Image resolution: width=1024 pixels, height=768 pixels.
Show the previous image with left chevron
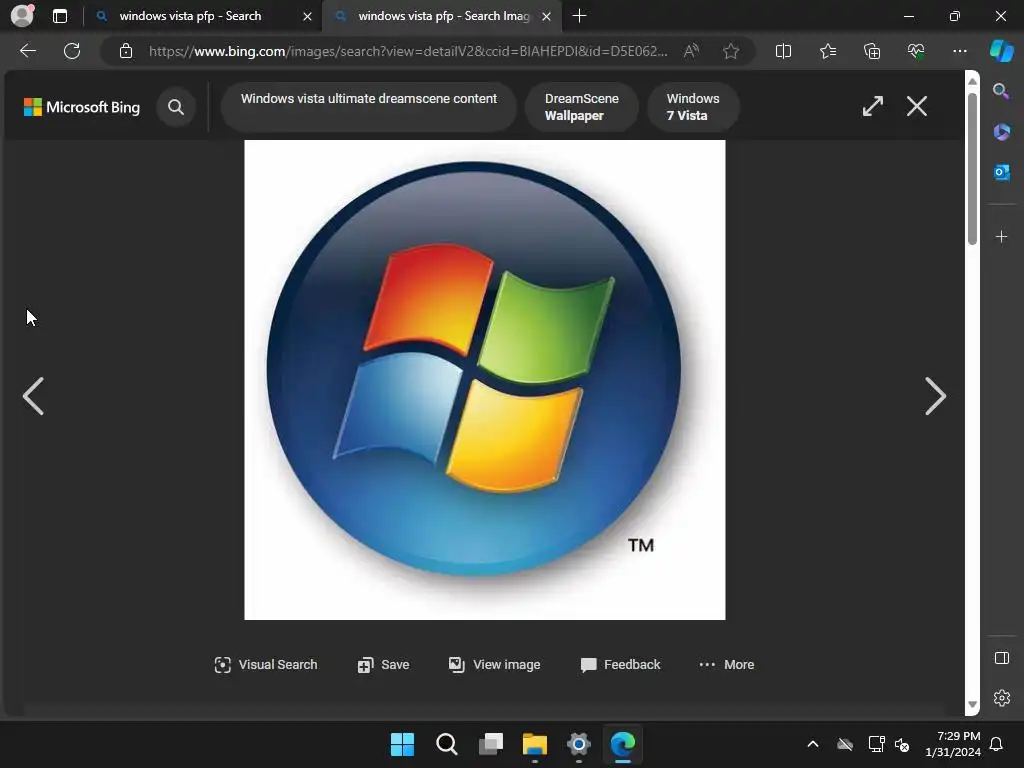33,396
